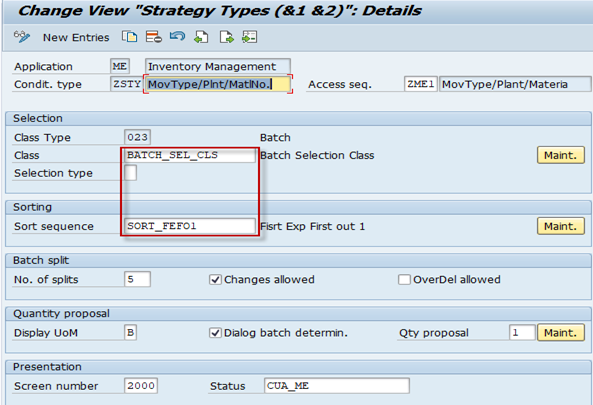Image resolution: width=593 pixels, height=405 pixels.
Task: Click the Sort sequence SORT_FEFO1 field
Action: click(189, 226)
